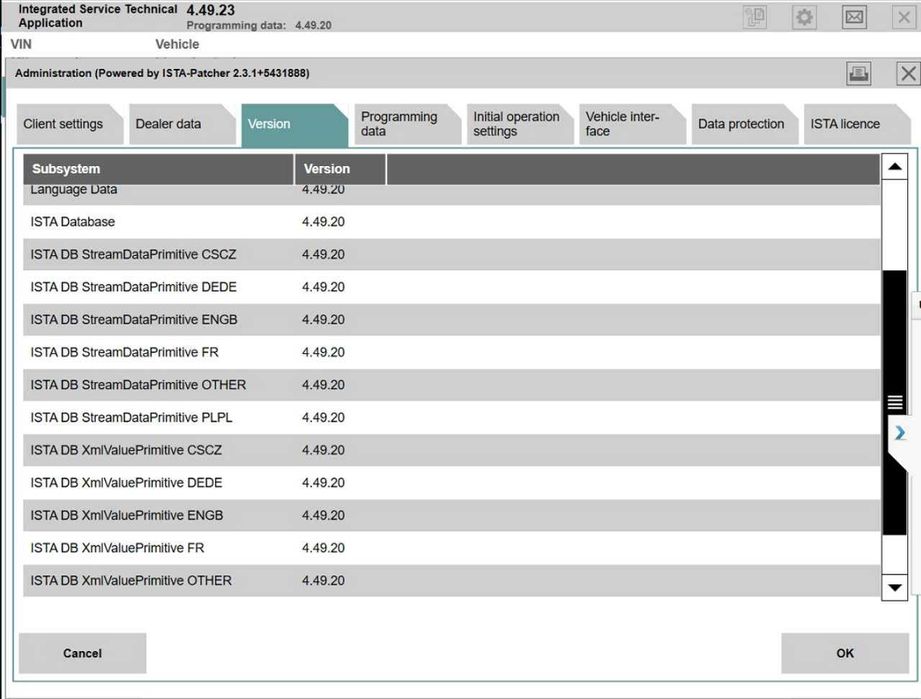
Task: Select ISTA DB XmlValuePrimitive CSCZ row
Action: [452, 450]
